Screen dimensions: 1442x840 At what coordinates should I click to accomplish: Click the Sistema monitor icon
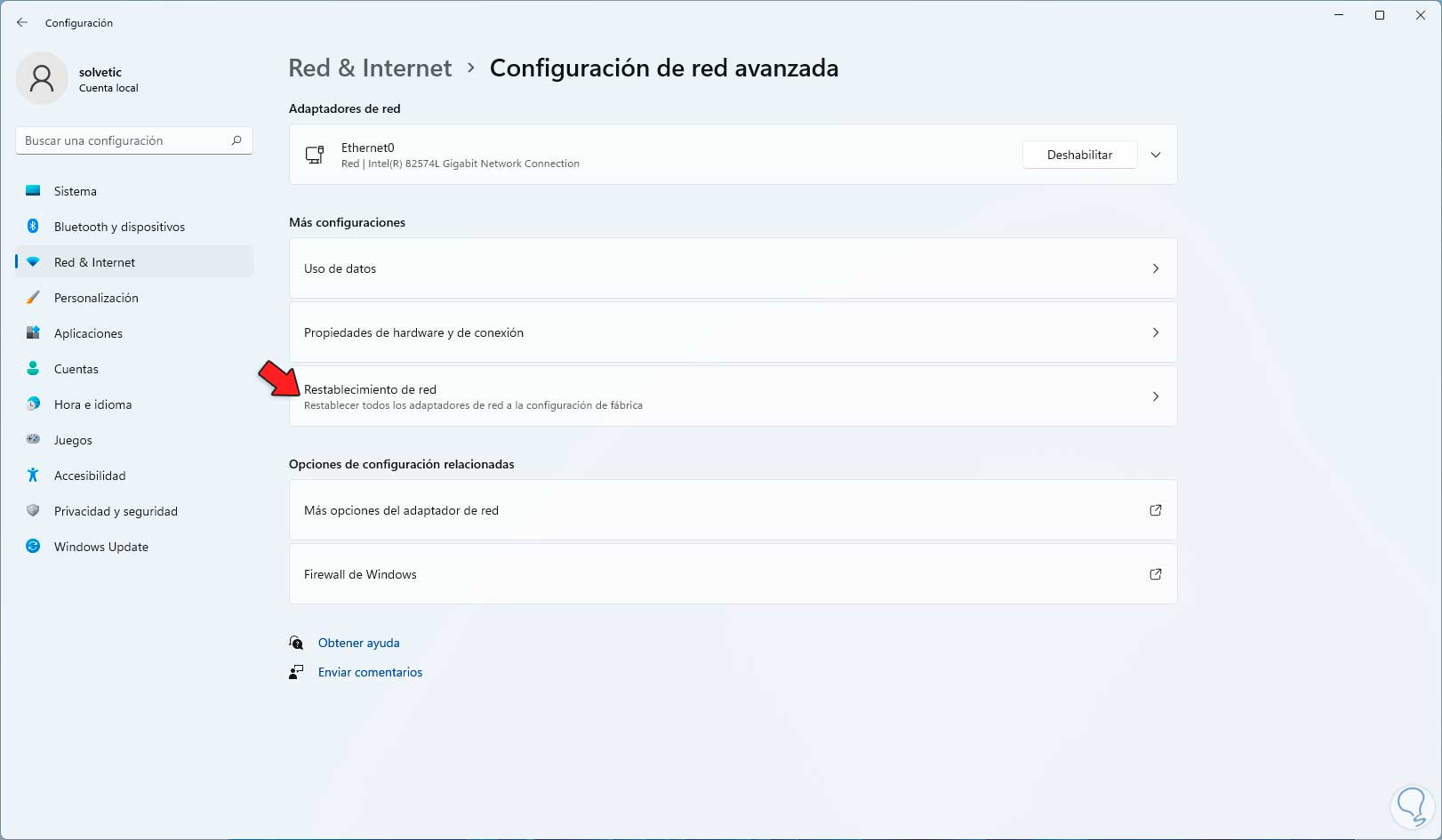33,191
